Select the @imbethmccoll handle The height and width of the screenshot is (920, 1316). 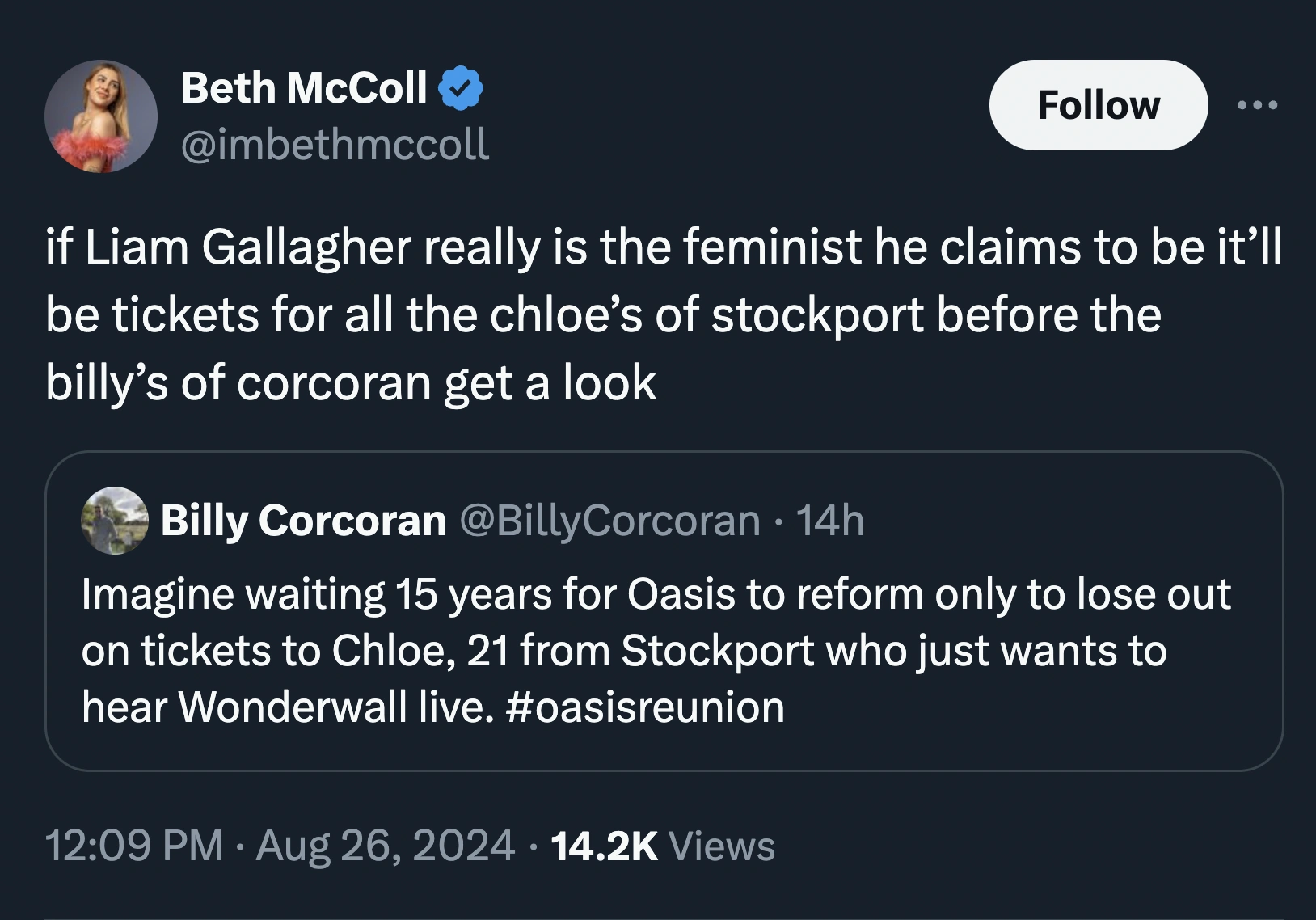click(334, 146)
